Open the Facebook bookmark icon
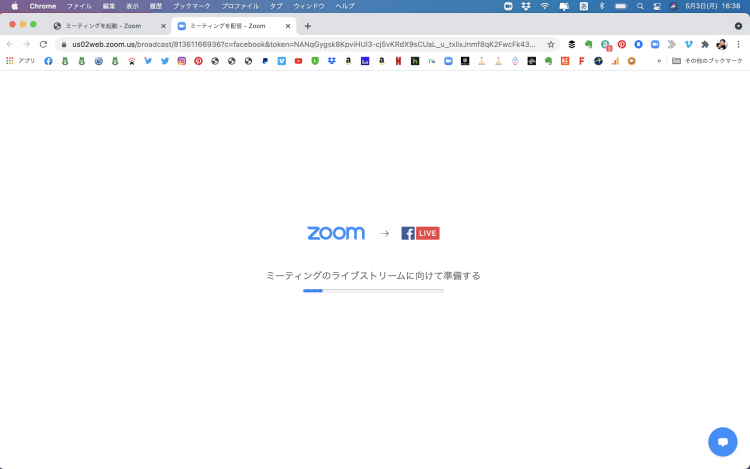Screen dimensions: 750x469 (48, 61)
